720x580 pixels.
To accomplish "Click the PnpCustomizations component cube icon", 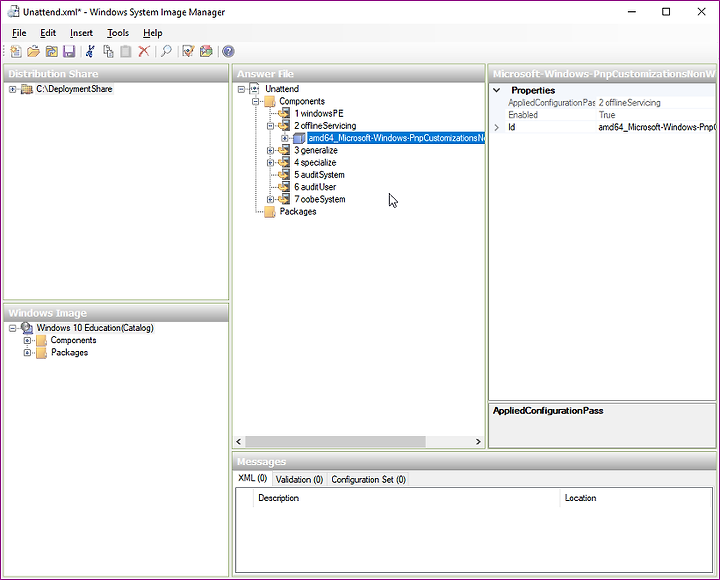I will click(x=299, y=138).
